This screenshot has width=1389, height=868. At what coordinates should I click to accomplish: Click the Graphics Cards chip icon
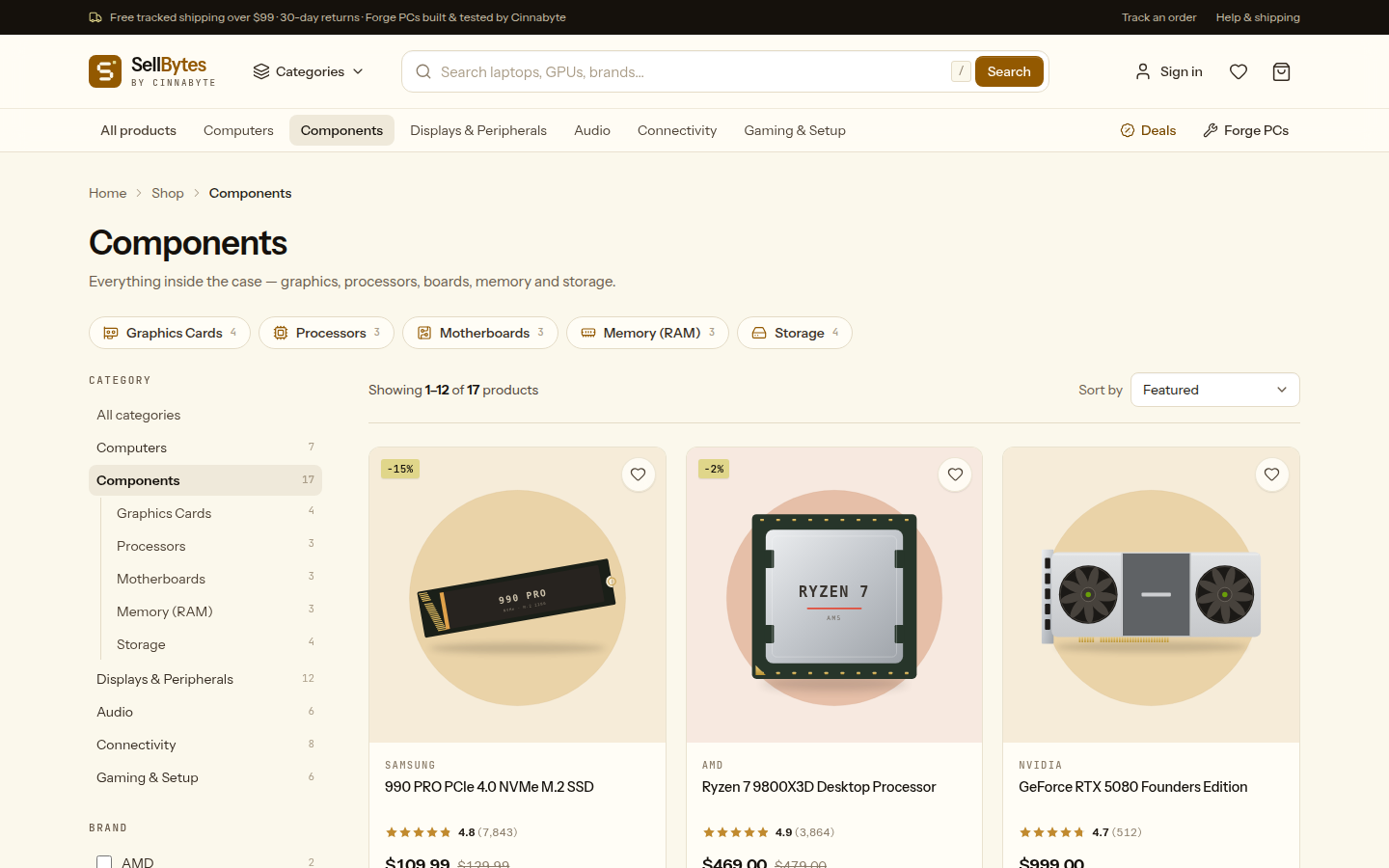point(111,333)
